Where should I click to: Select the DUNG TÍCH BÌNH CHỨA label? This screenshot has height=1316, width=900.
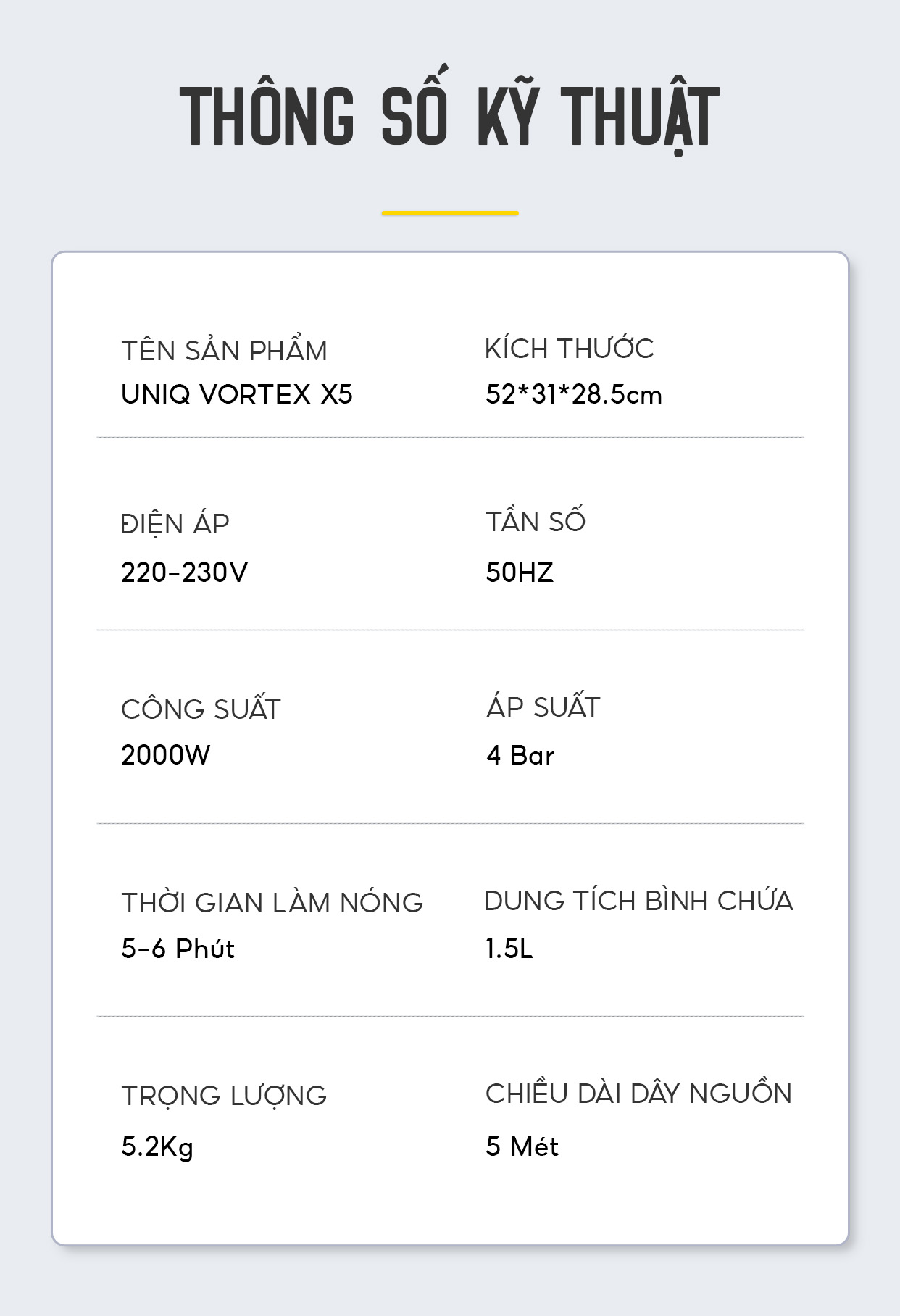tap(638, 899)
